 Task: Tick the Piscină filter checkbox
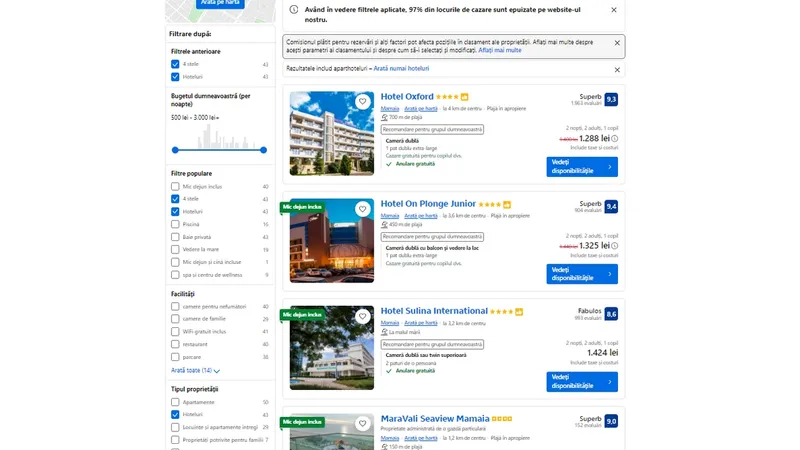coord(175,224)
